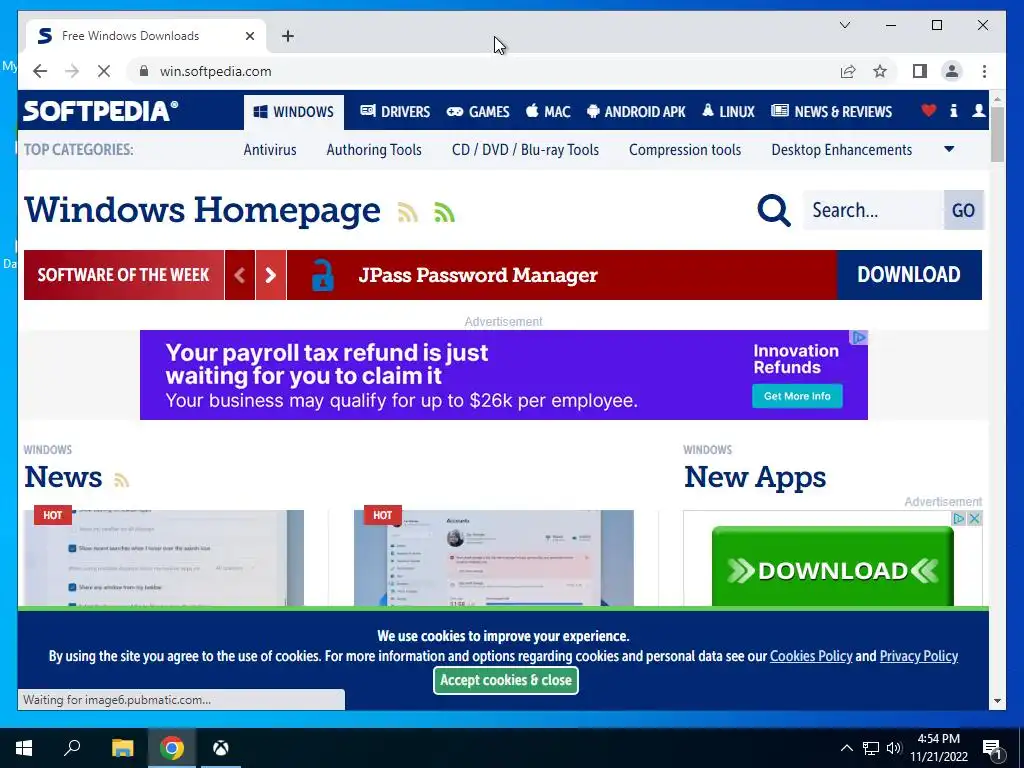1024x768 pixels.
Task: Open the Android APK section
Action: (x=636, y=112)
